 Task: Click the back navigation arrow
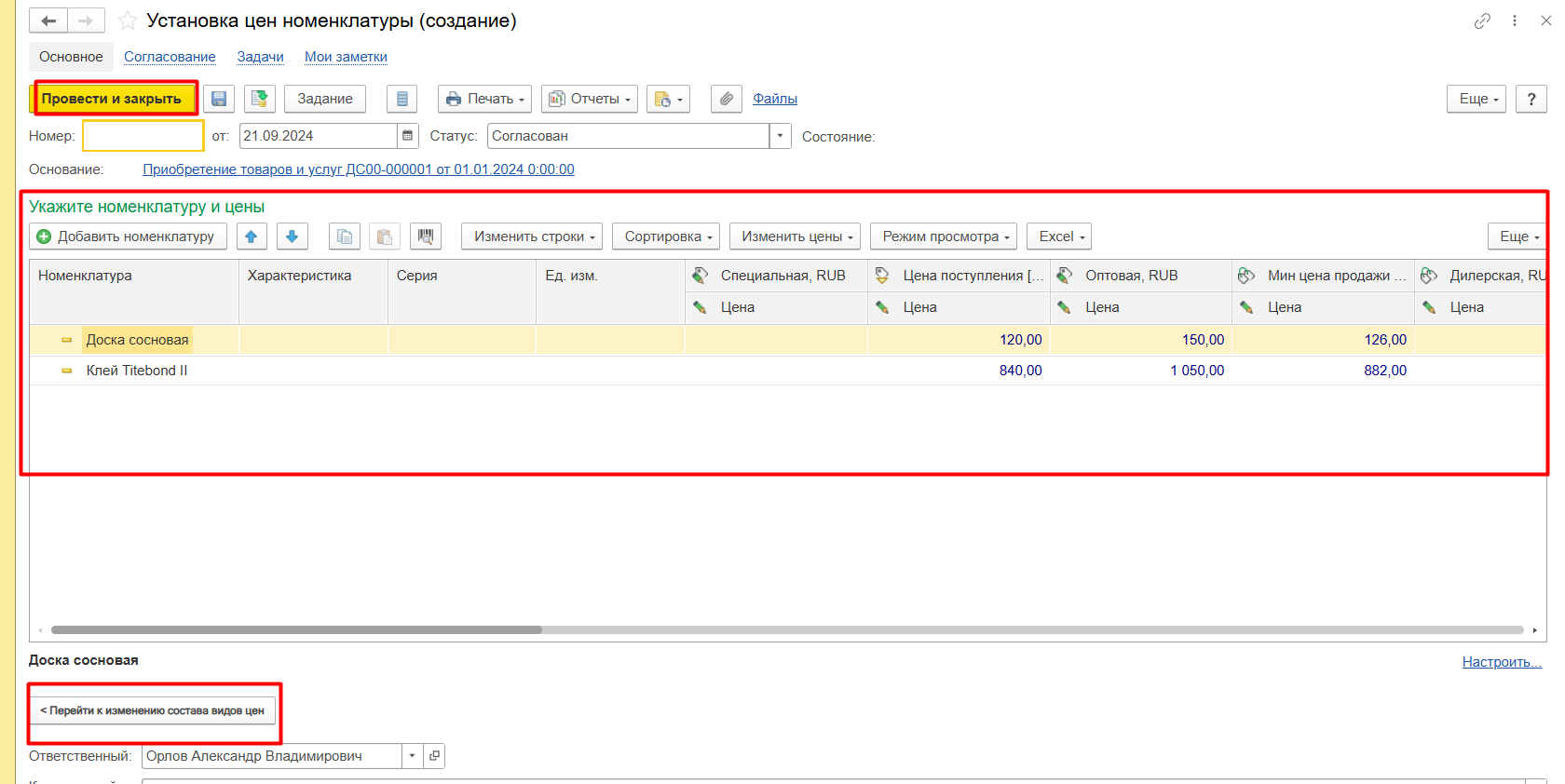tap(48, 20)
